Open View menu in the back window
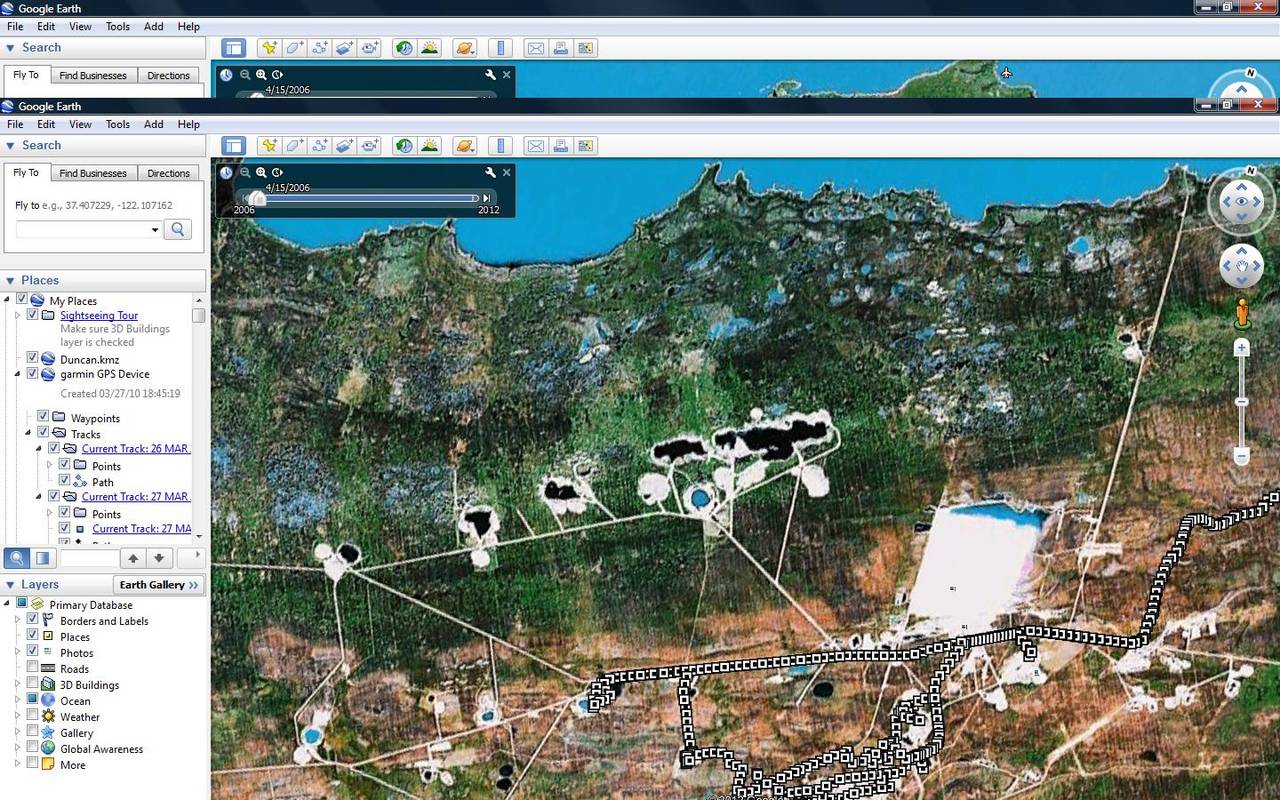This screenshot has height=800, width=1280. pyautogui.click(x=80, y=26)
